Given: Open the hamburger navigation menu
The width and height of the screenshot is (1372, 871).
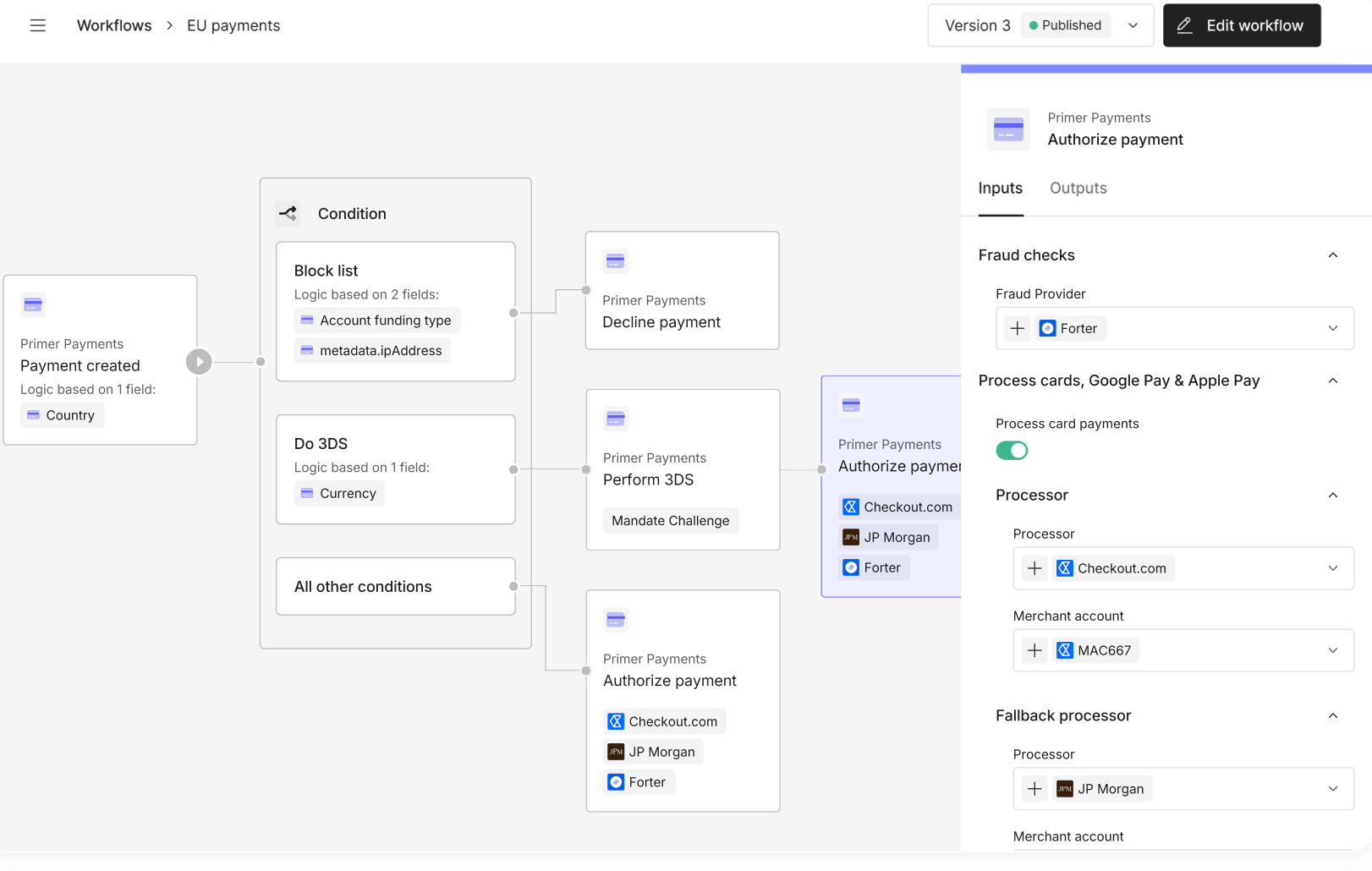Looking at the screenshot, I should [38, 25].
